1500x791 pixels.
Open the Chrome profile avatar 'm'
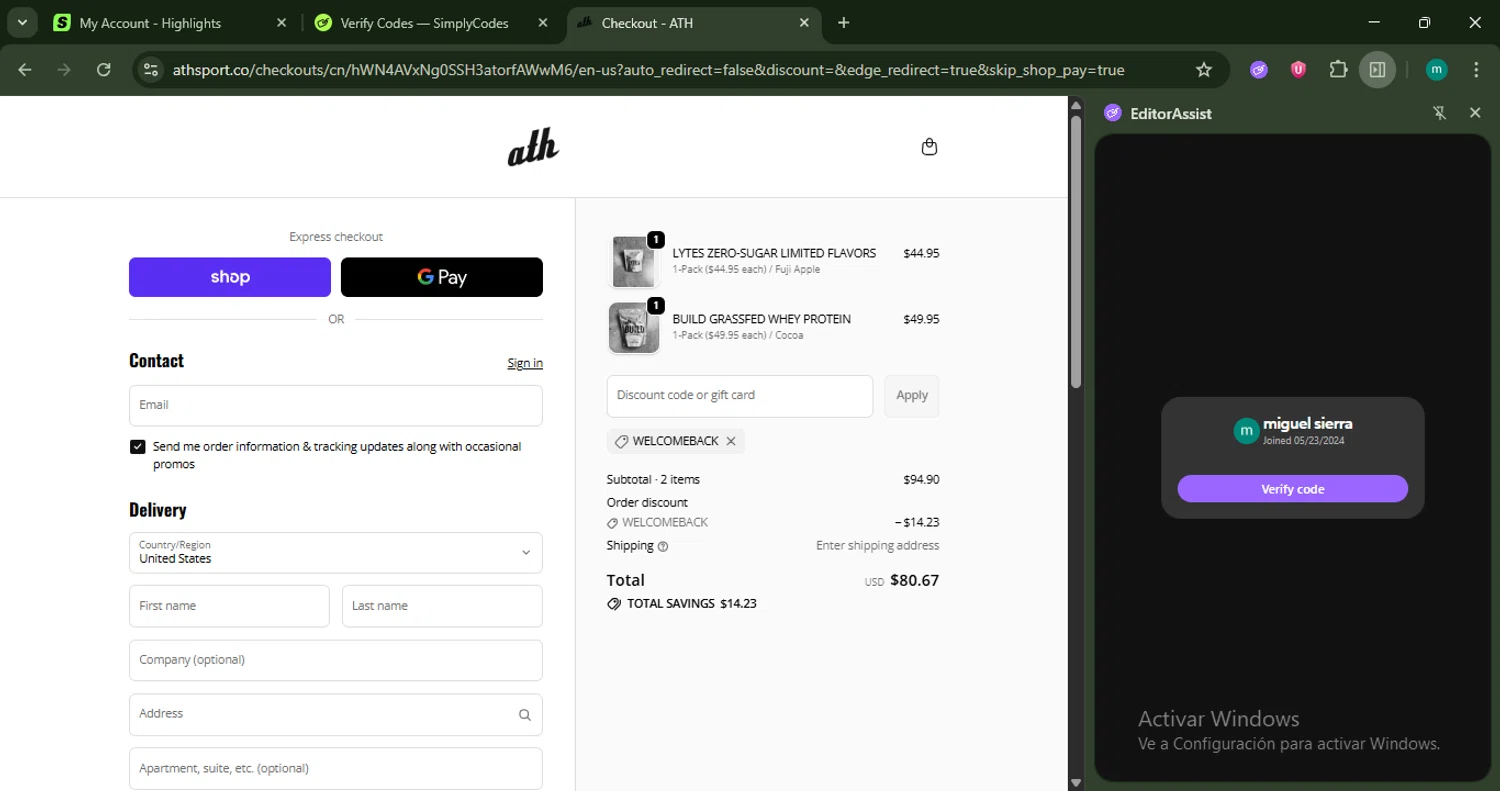pyautogui.click(x=1436, y=70)
